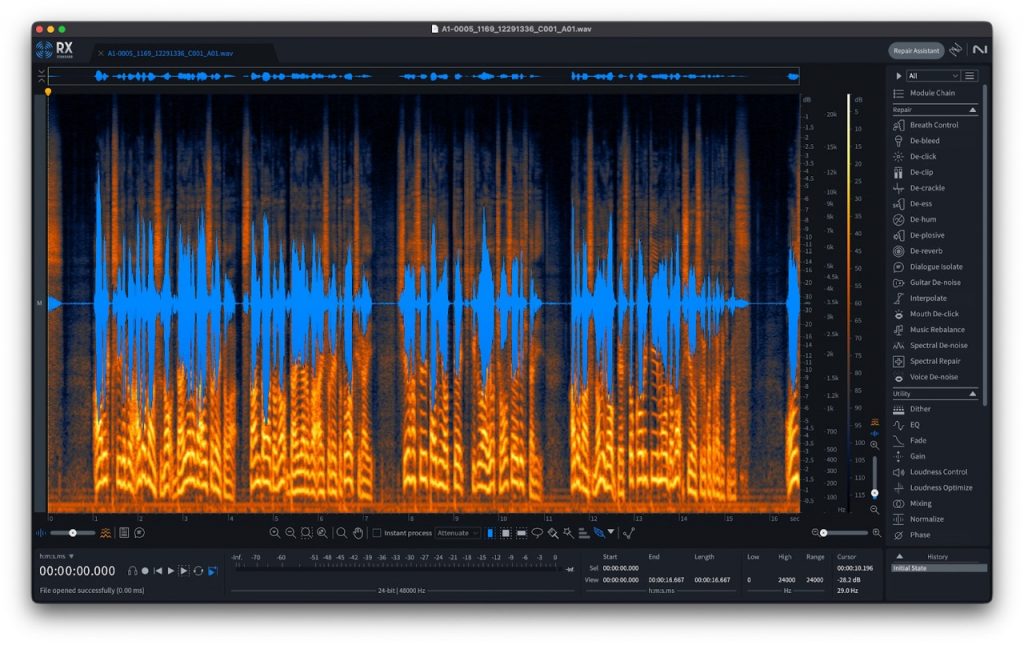
Task: Toggle the record button
Action: coord(145,571)
